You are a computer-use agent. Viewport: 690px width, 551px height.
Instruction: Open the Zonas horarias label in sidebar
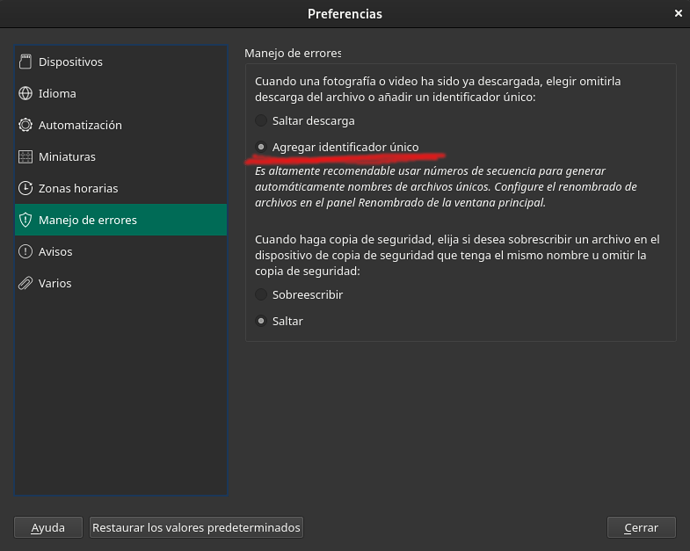tap(78, 188)
